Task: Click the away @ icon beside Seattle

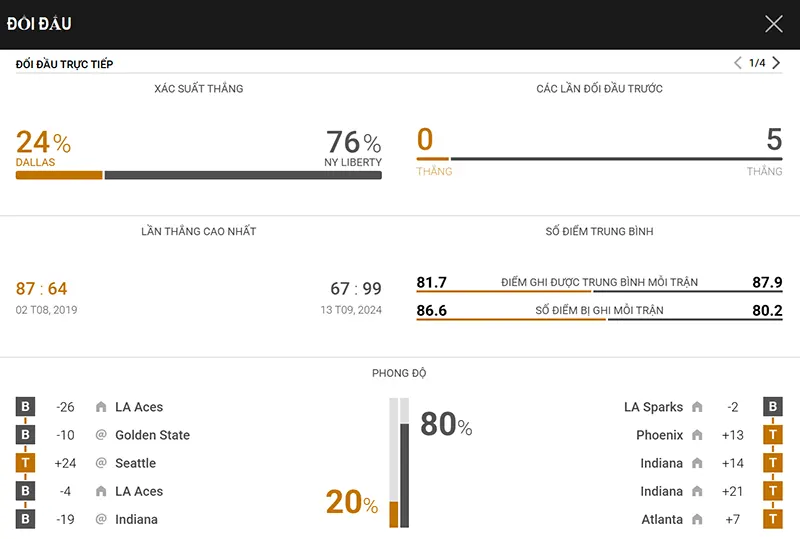Action: (101, 462)
